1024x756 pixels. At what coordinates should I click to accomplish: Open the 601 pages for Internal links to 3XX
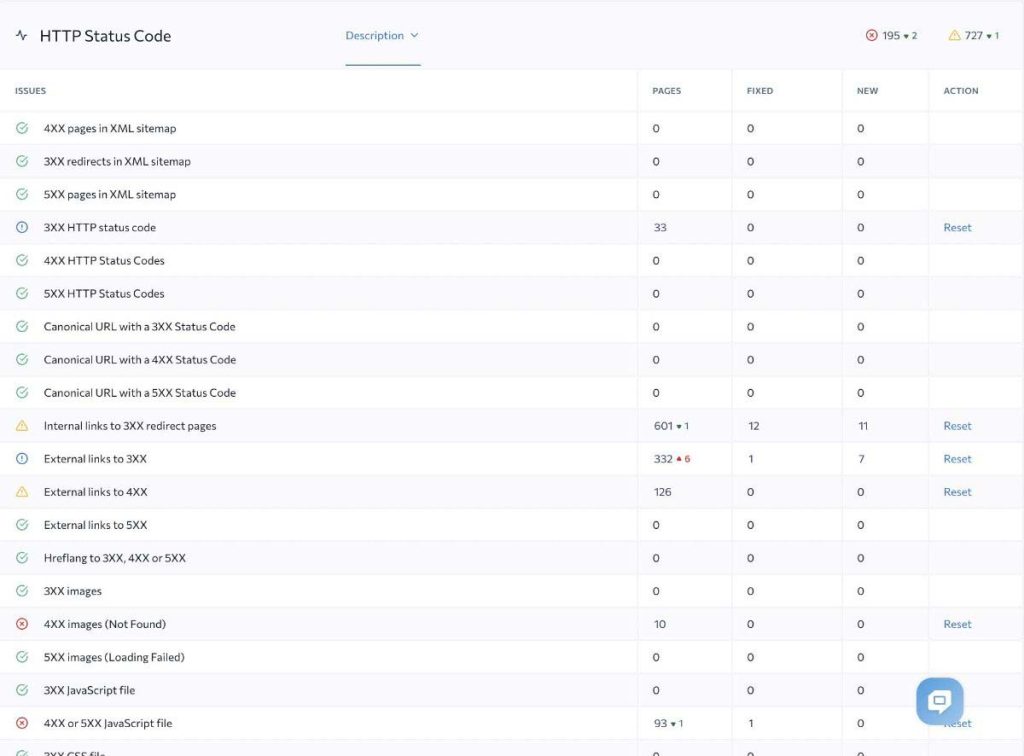pos(663,426)
